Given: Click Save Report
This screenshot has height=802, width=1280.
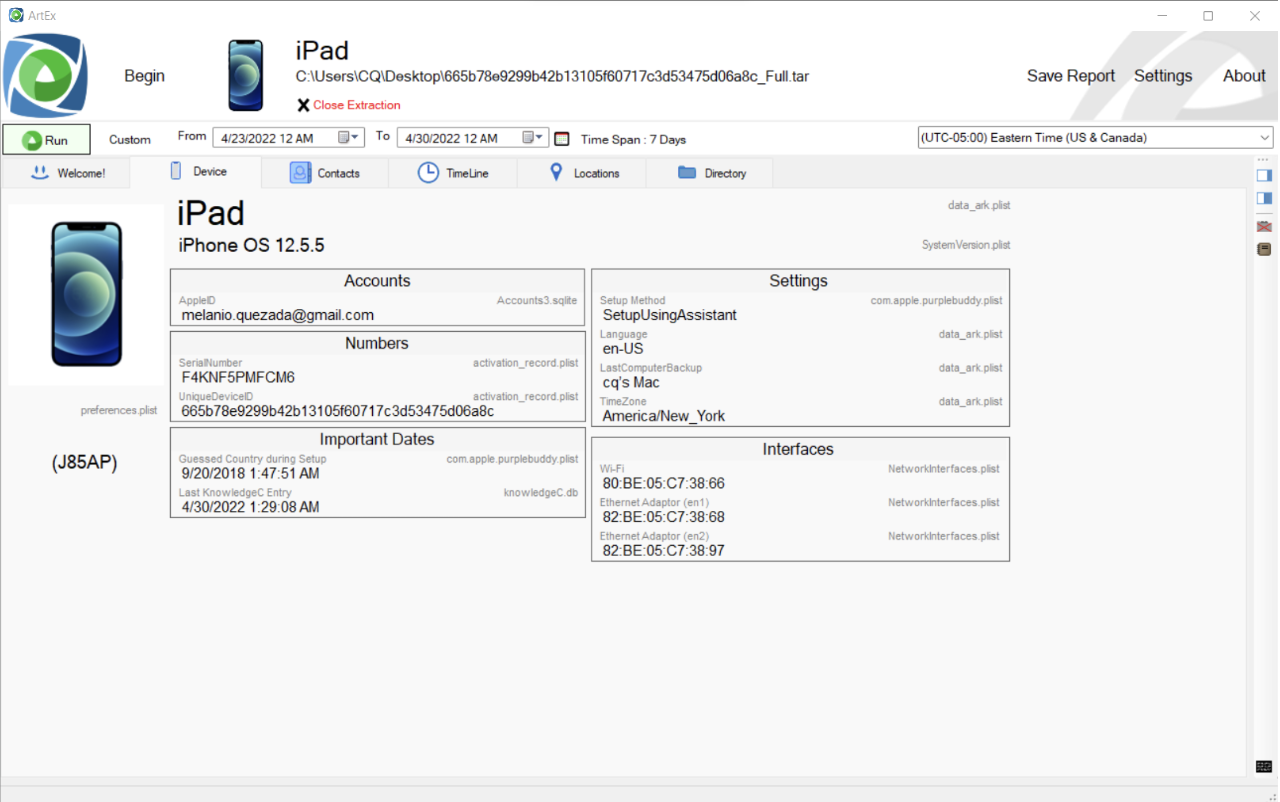Looking at the screenshot, I should click(x=1071, y=76).
